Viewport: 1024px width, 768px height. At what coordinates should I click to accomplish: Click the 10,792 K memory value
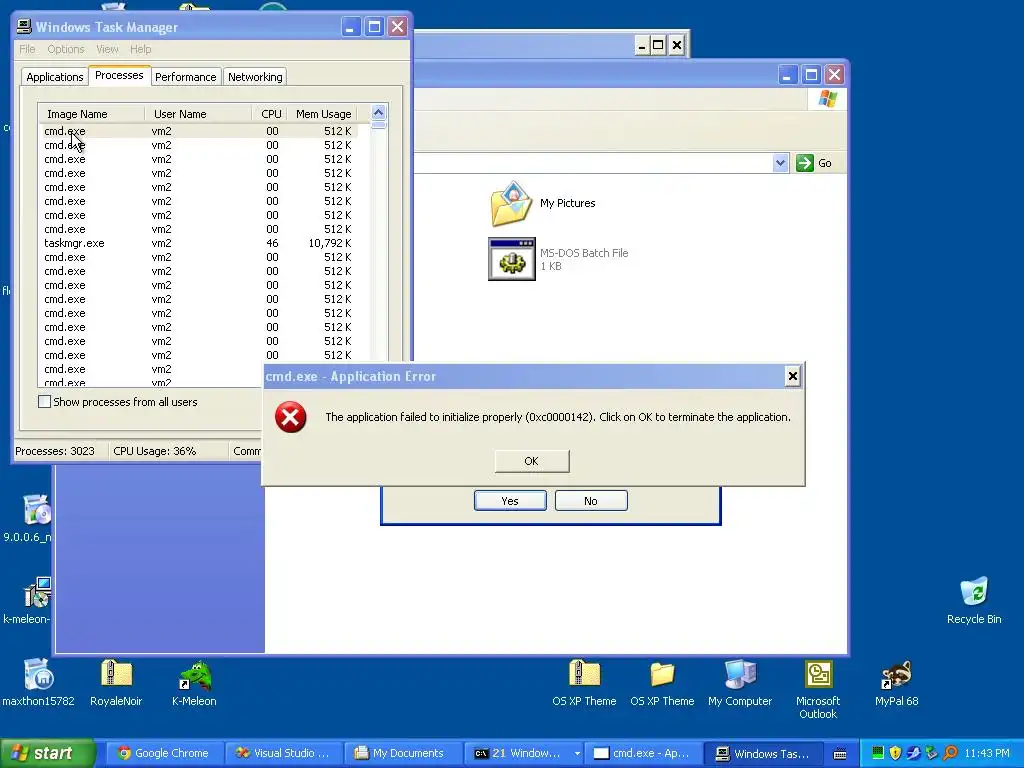[330, 243]
